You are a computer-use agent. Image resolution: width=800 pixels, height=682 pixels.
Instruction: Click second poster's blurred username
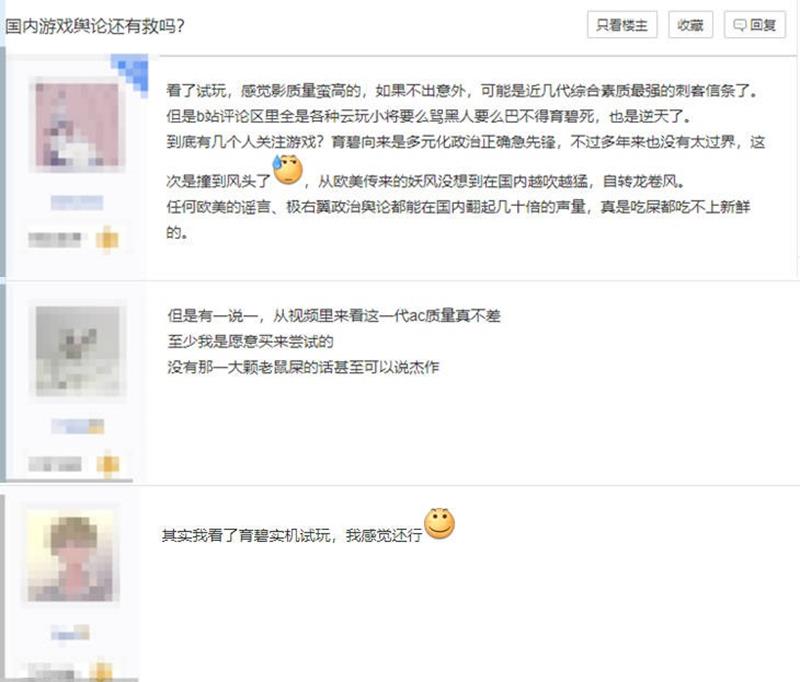78,426
